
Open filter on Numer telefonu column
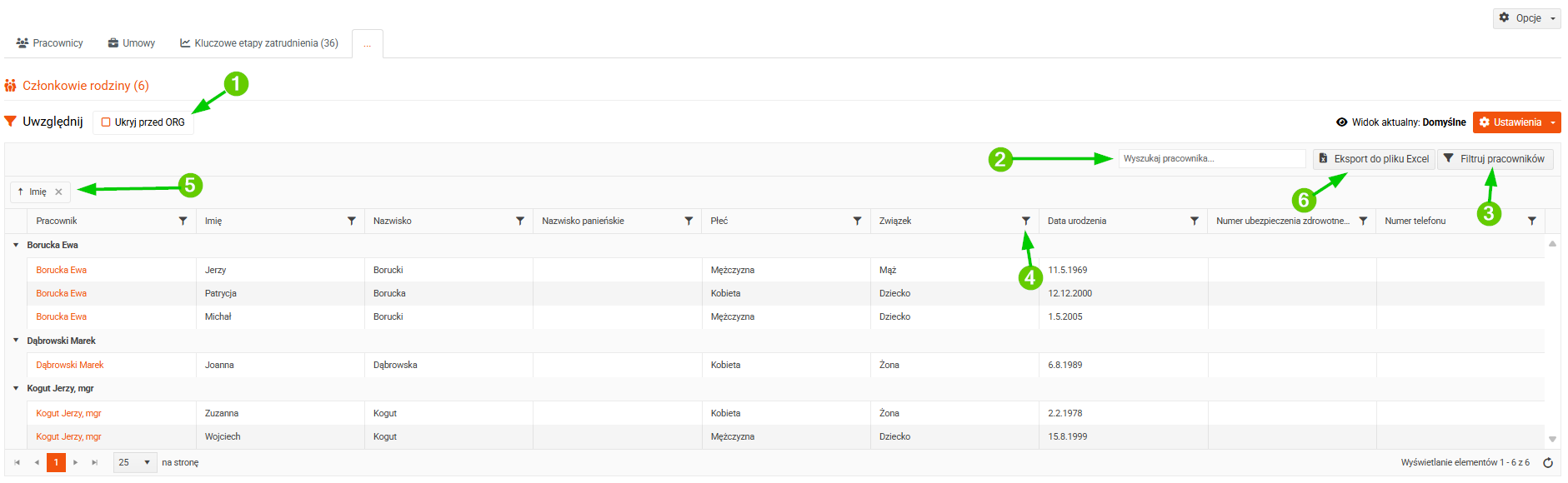1532,221
